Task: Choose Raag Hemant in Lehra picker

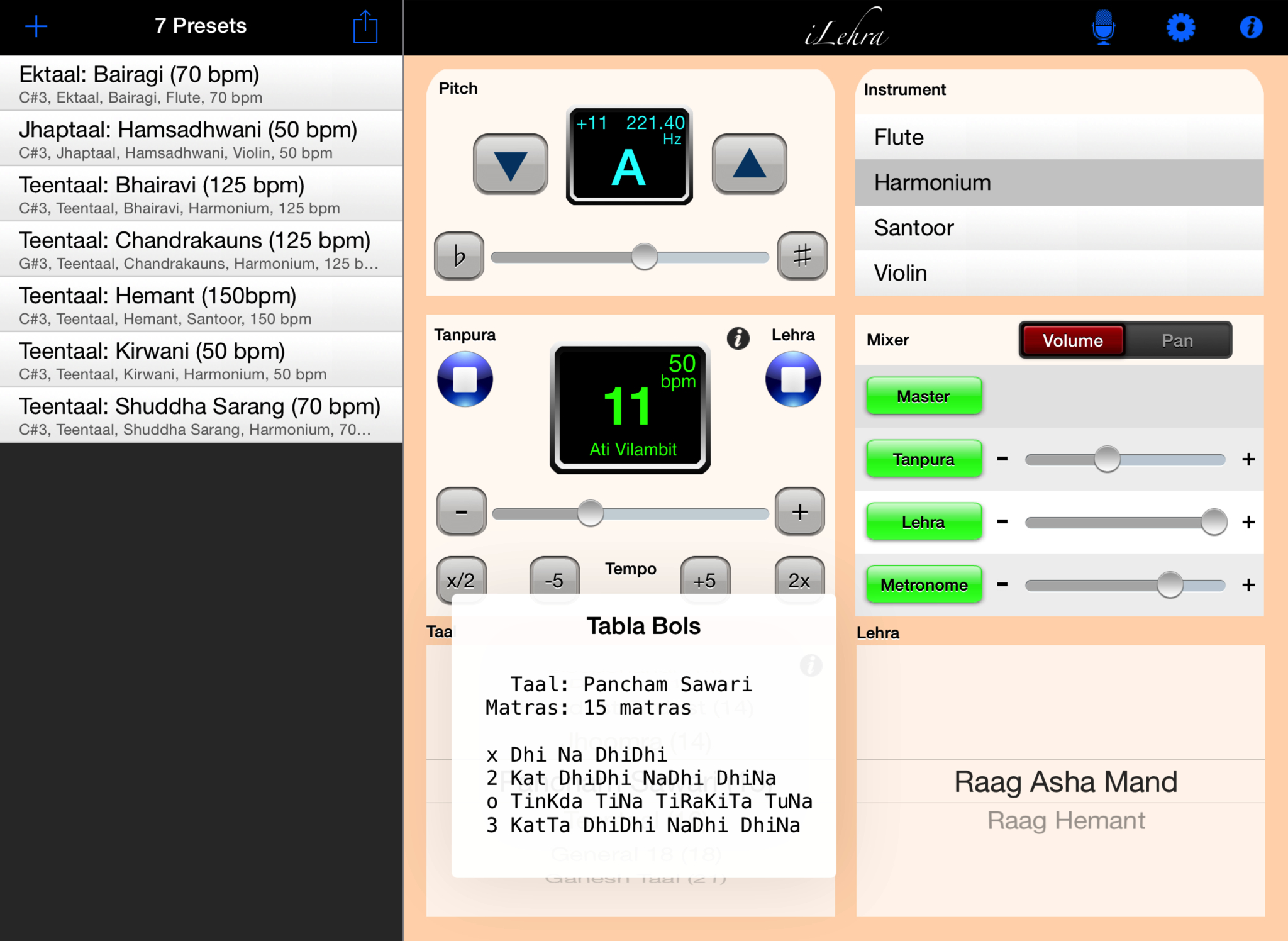Action: (x=1065, y=821)
